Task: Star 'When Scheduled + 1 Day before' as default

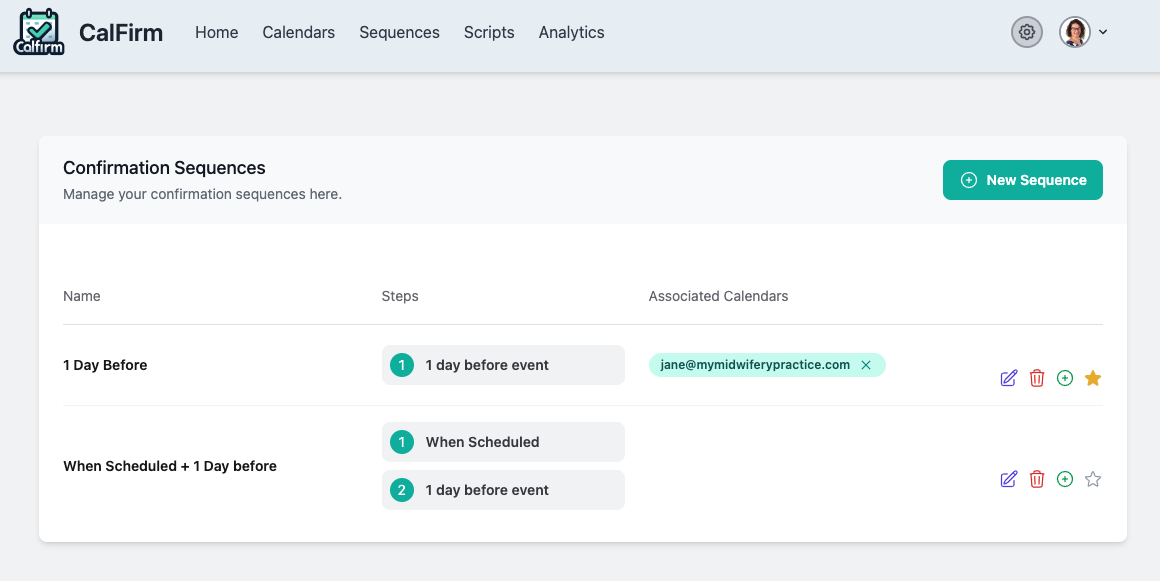Action: [1093, 479]
